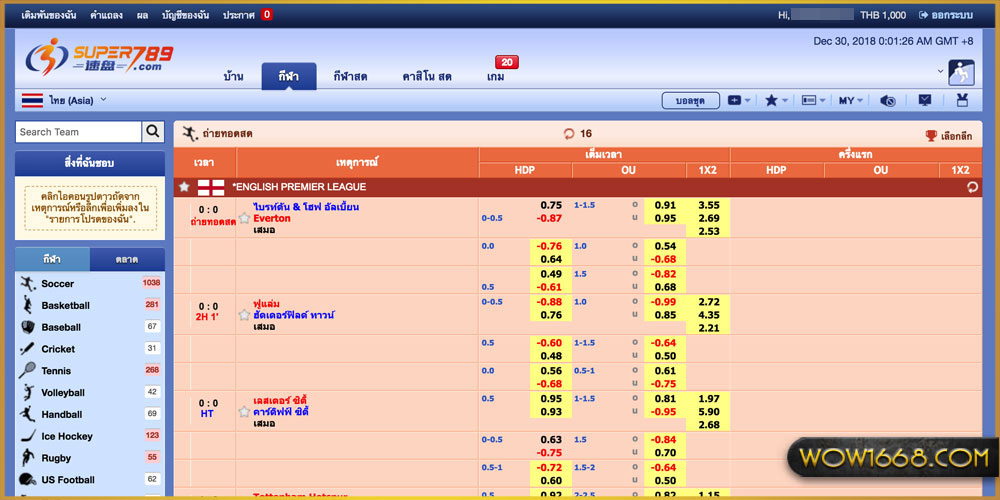
Task: Click the search magnifier icon
Action: (153, 132)
